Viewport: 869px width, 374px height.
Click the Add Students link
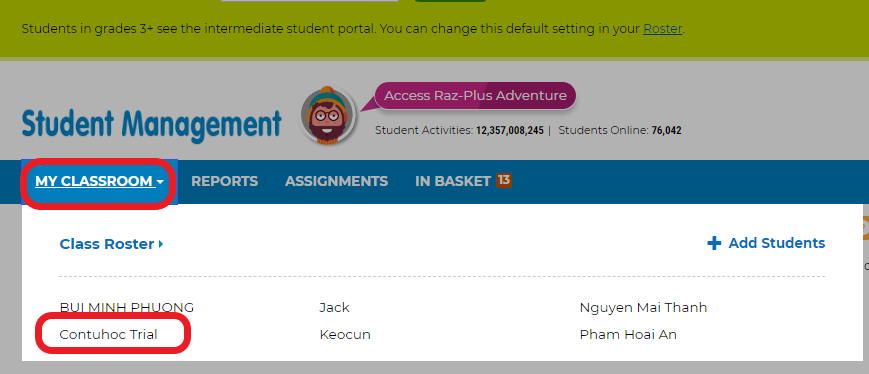776,243
